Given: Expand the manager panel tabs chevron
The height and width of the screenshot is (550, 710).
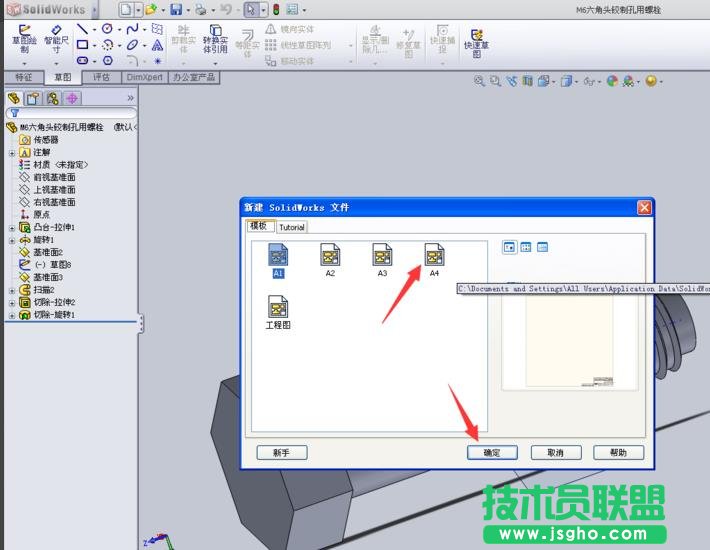Looking at the screenshot, I should (x=130, y=98).
